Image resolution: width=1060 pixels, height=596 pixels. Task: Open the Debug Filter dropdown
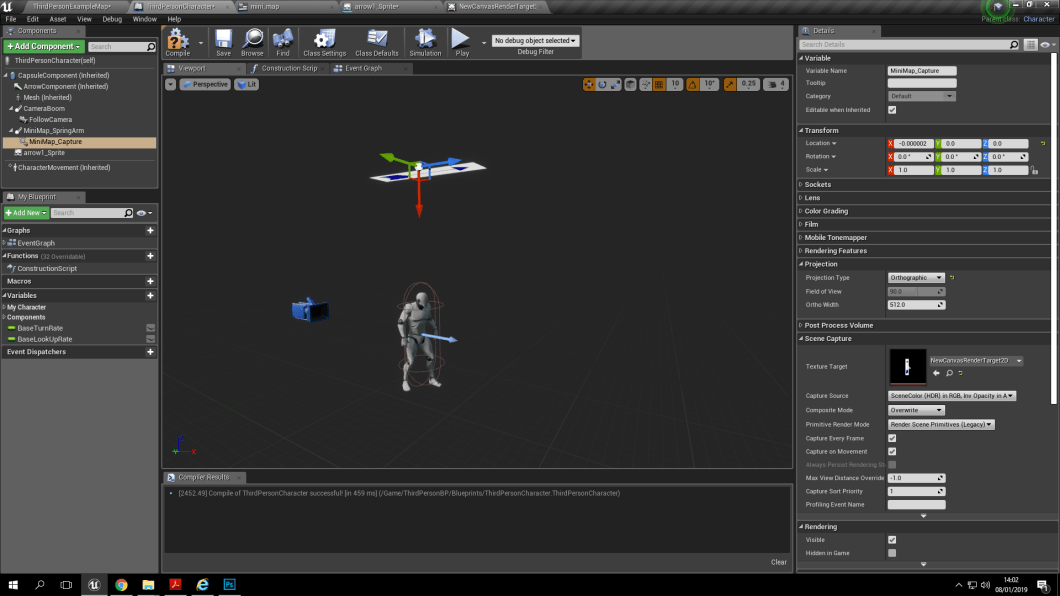click(x=534, y=41)
